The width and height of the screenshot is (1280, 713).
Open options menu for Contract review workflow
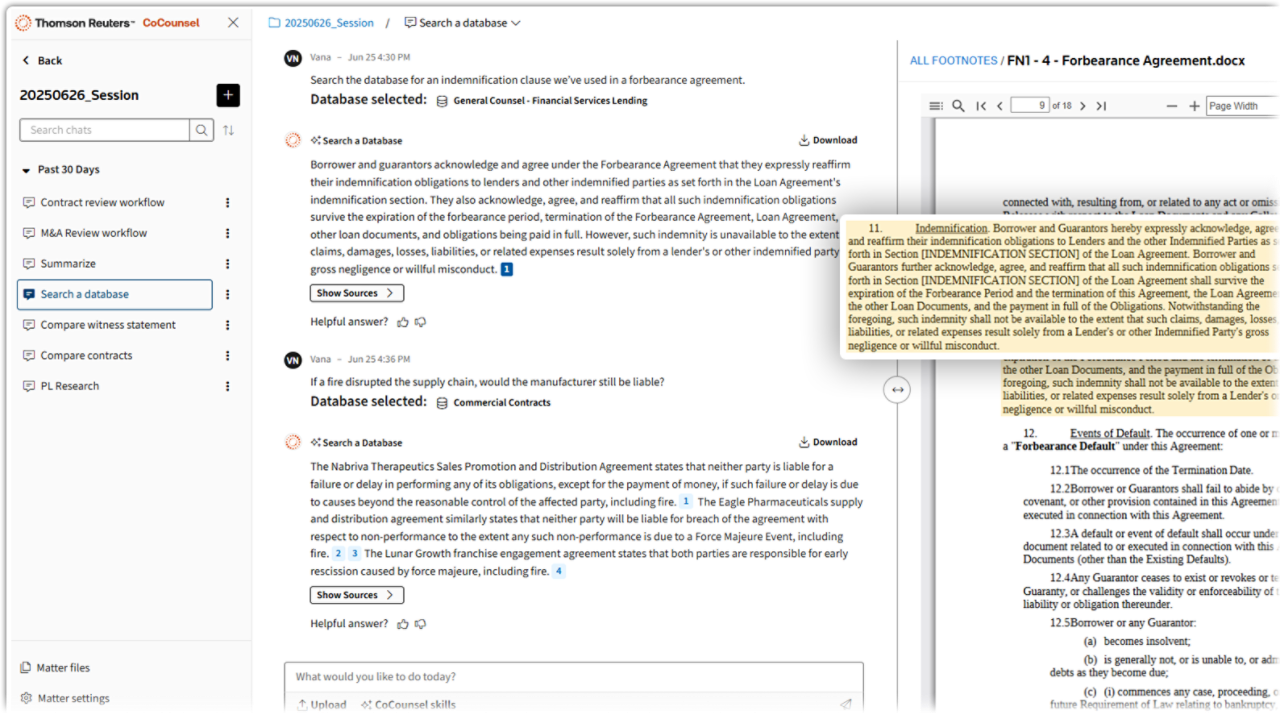(x=227, y=202)
